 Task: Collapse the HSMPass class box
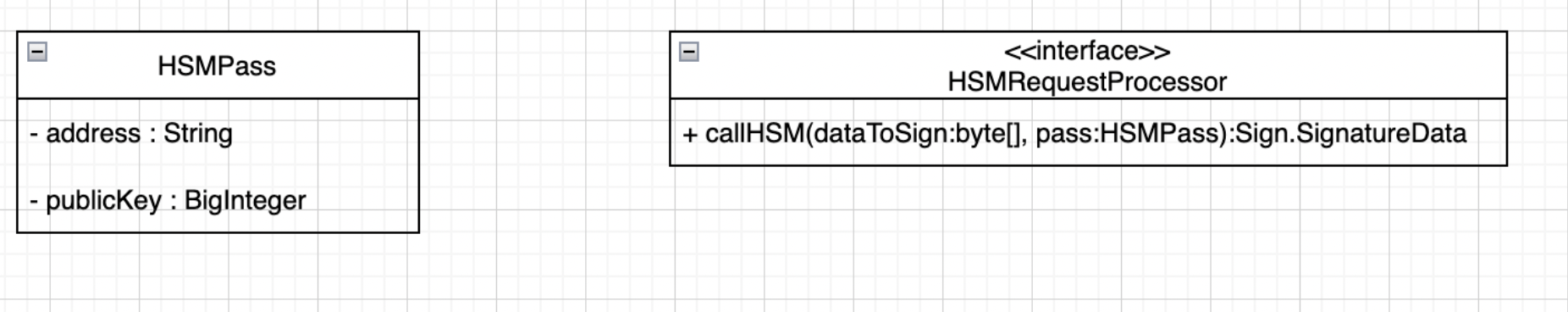point(37,52)
